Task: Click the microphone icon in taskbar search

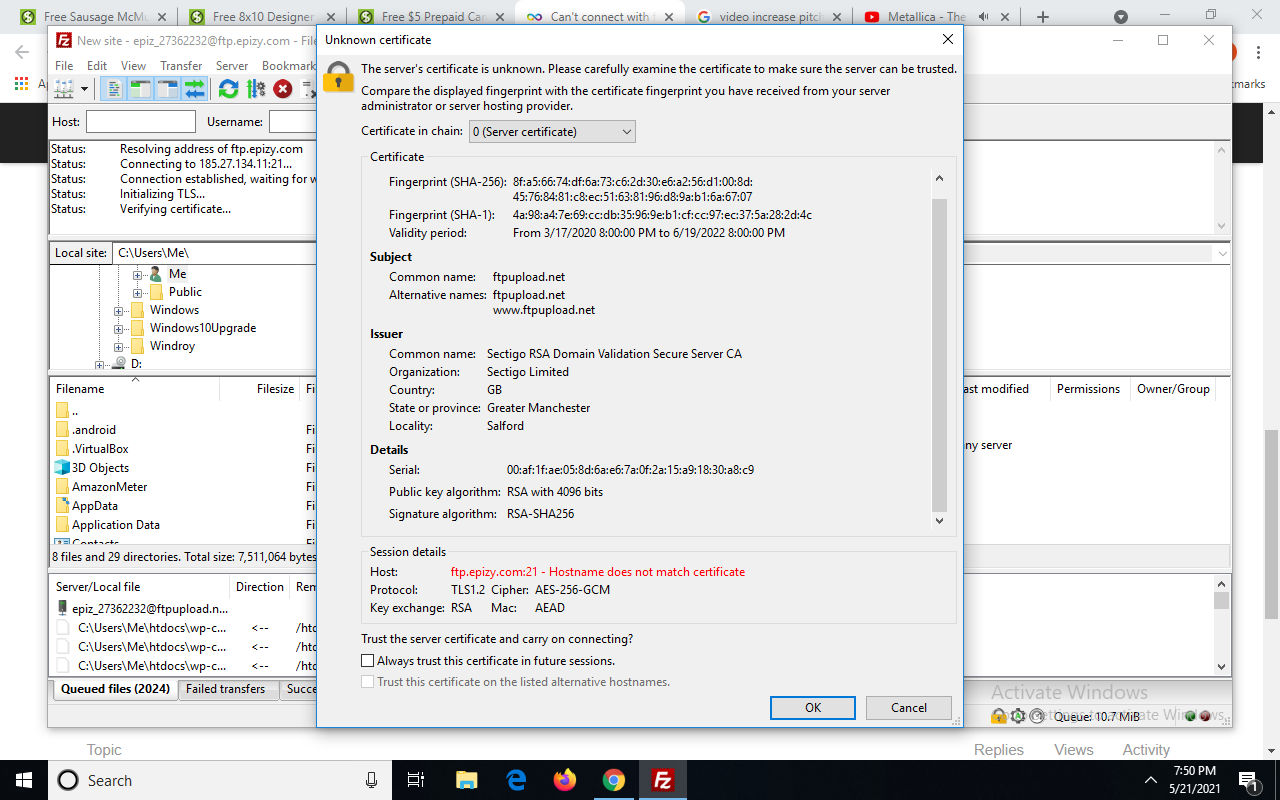Action: click(371, 780)
